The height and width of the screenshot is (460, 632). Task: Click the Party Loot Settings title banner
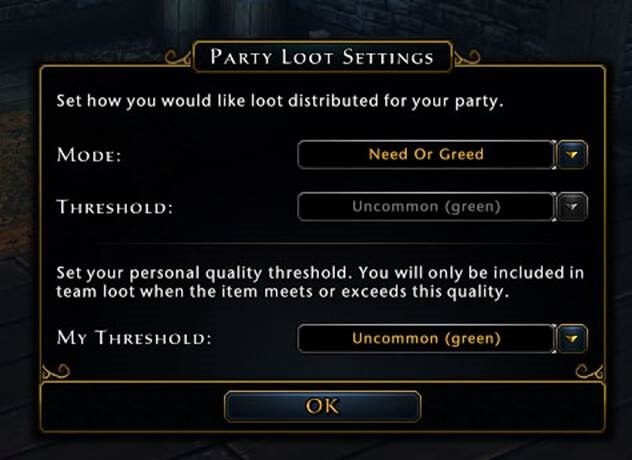pyautogui.click(x=322, y=57)
